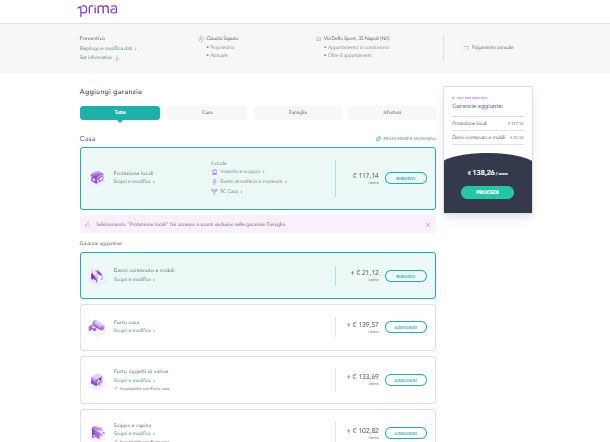Expand Incendio e scoppio details

pyautogui.click(x=242, y=172)
